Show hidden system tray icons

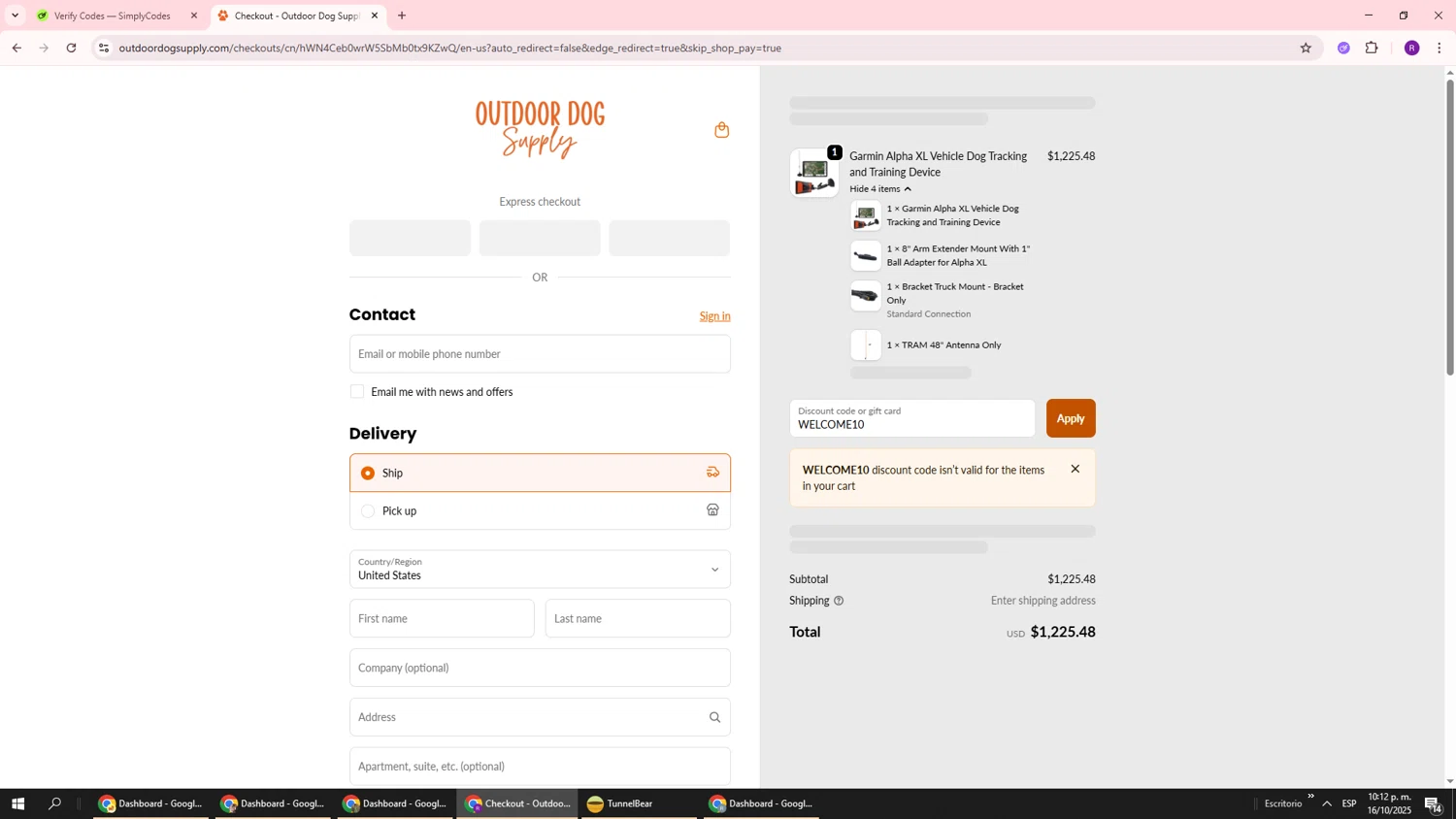click(x=1327, y=803)
